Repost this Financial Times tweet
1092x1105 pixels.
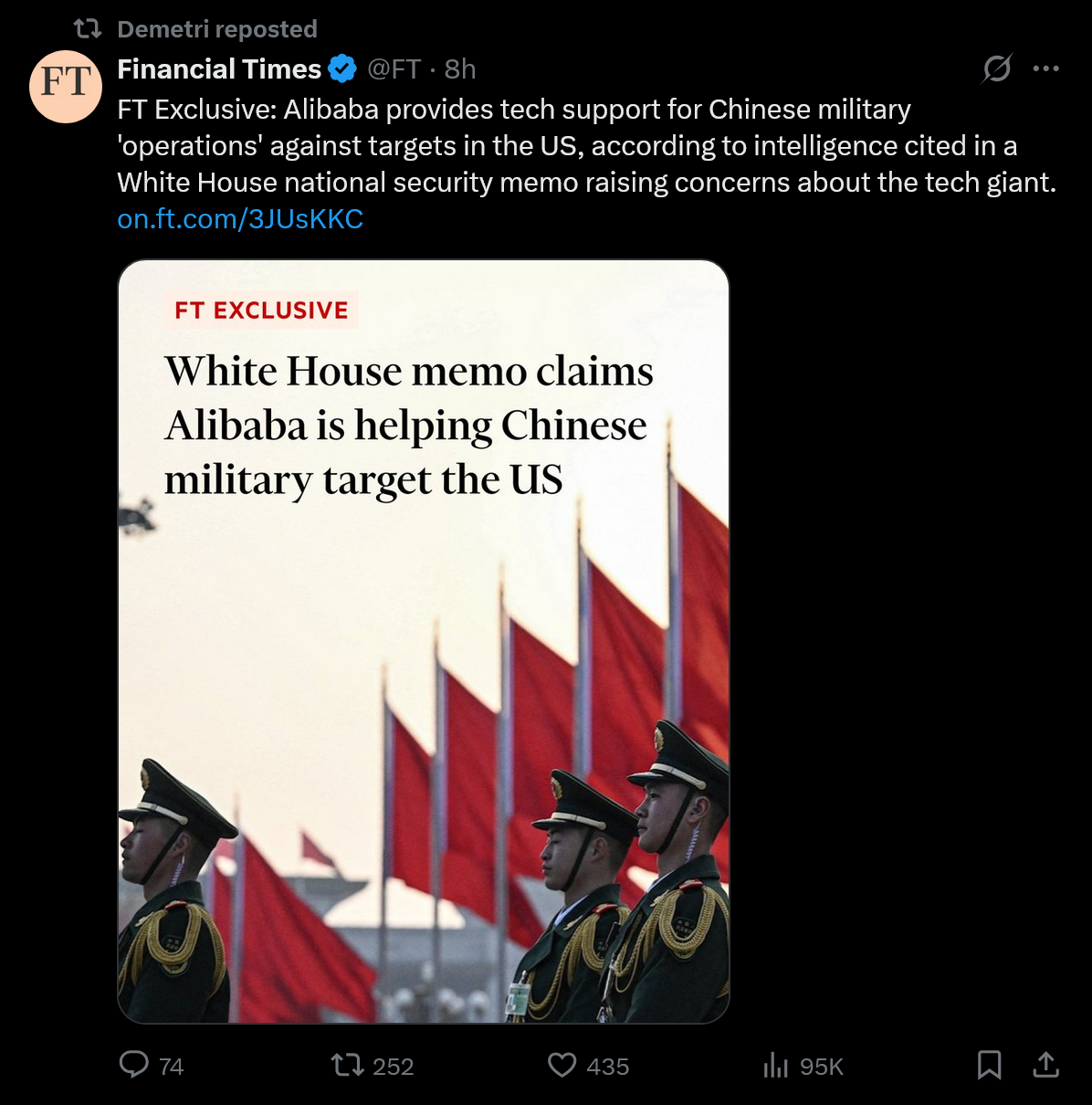click(x=347, y=1065)
